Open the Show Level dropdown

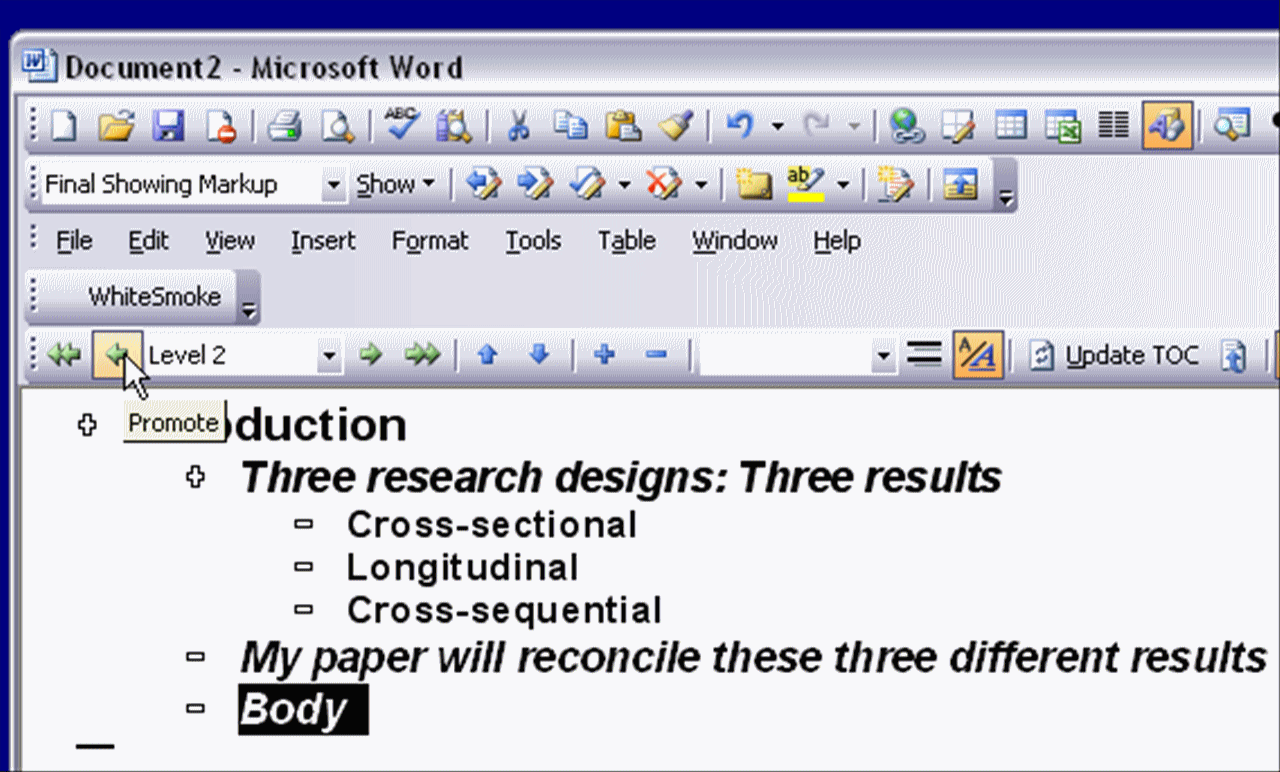[883, 356]
